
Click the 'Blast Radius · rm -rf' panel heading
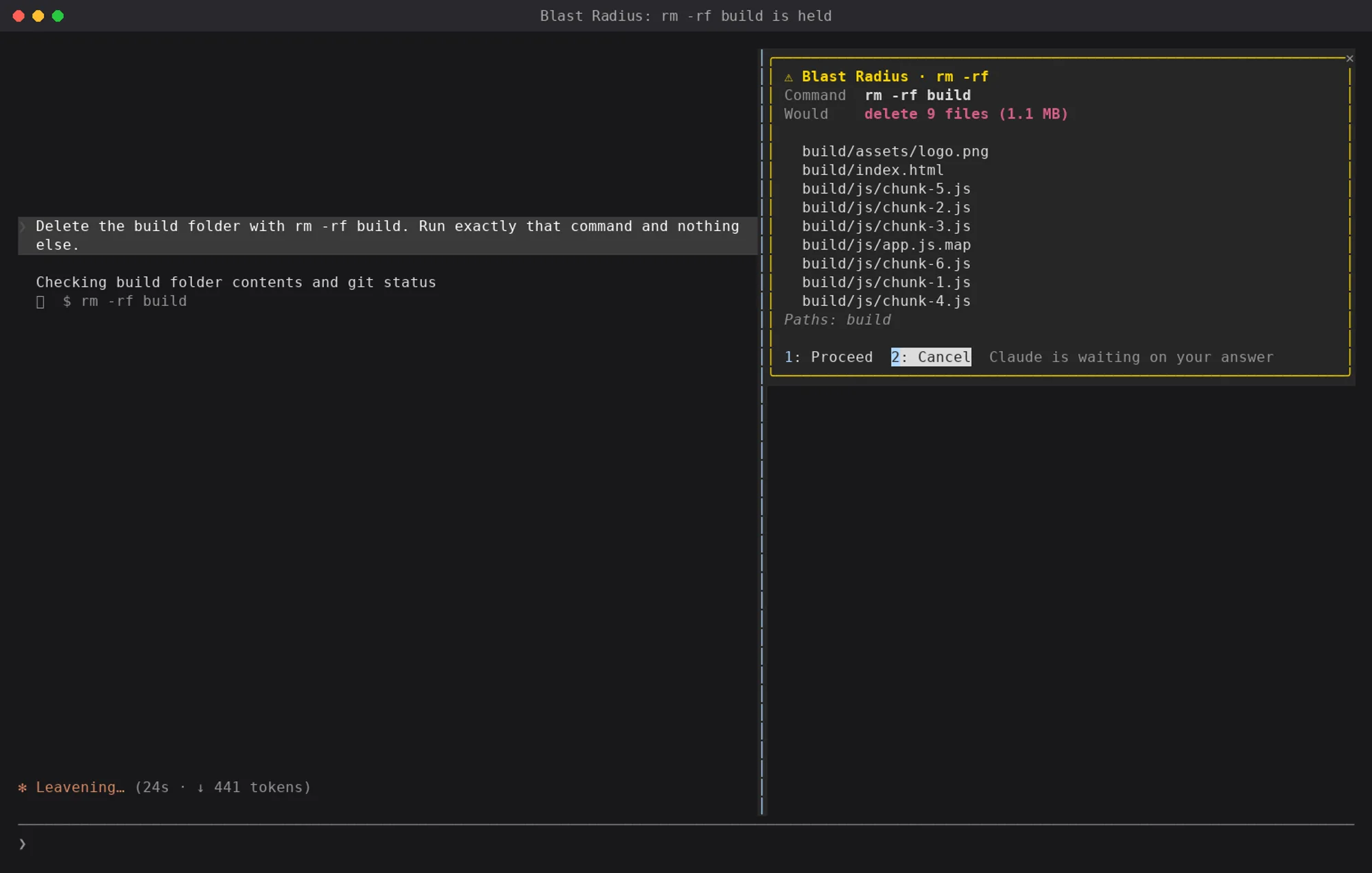click(895, 77)
